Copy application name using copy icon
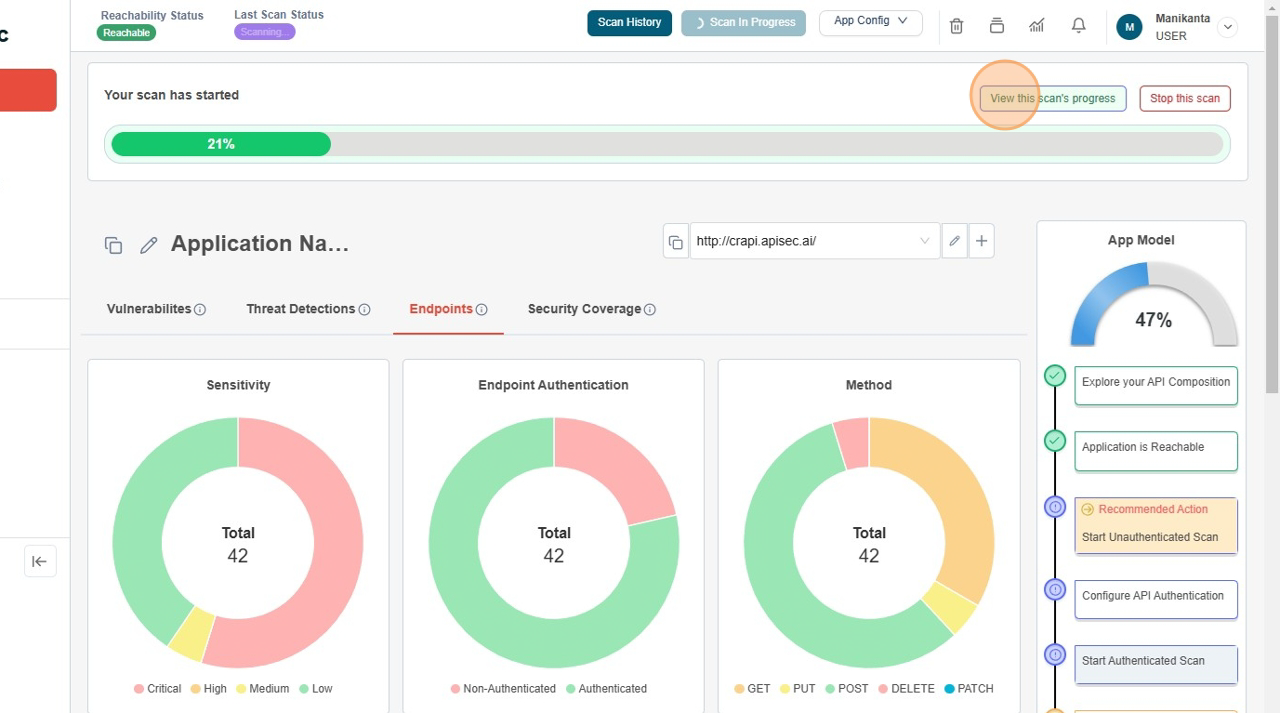 coord(113,245)
